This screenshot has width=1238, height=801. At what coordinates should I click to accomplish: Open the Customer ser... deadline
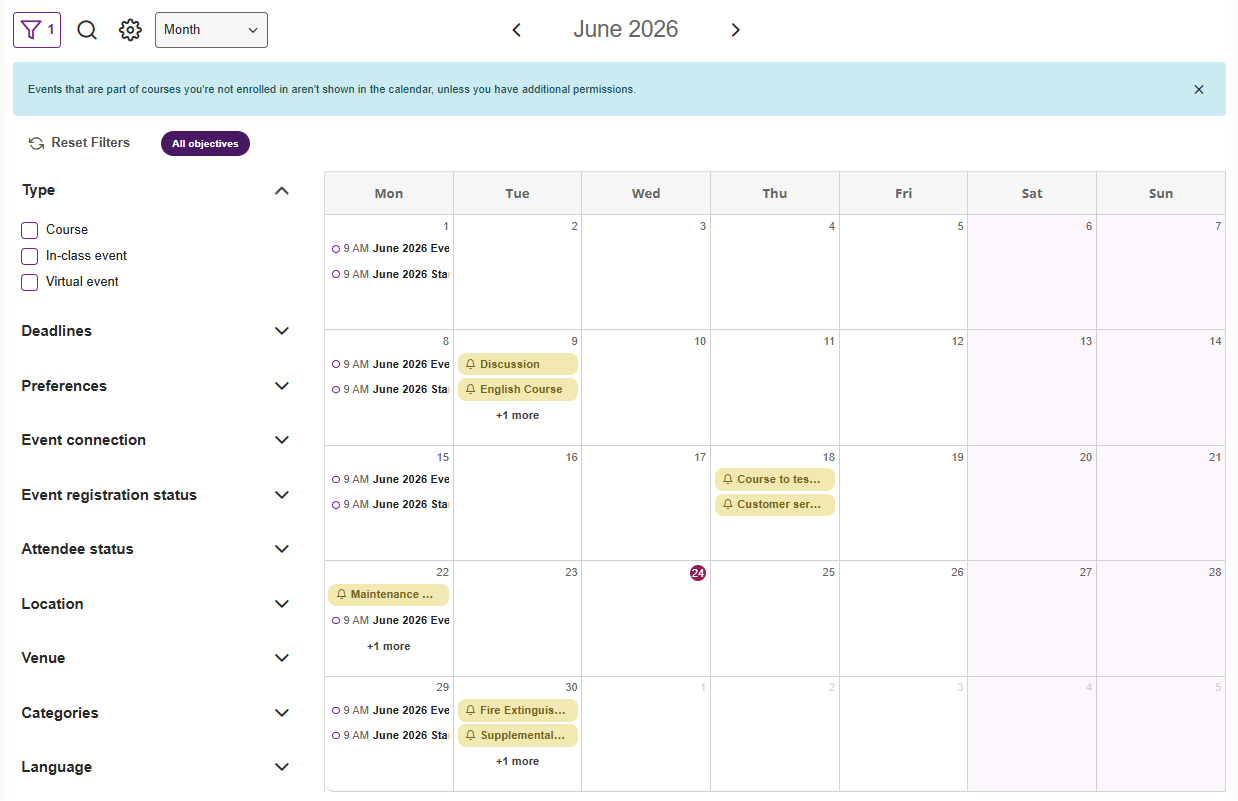(x=775, y=504)
